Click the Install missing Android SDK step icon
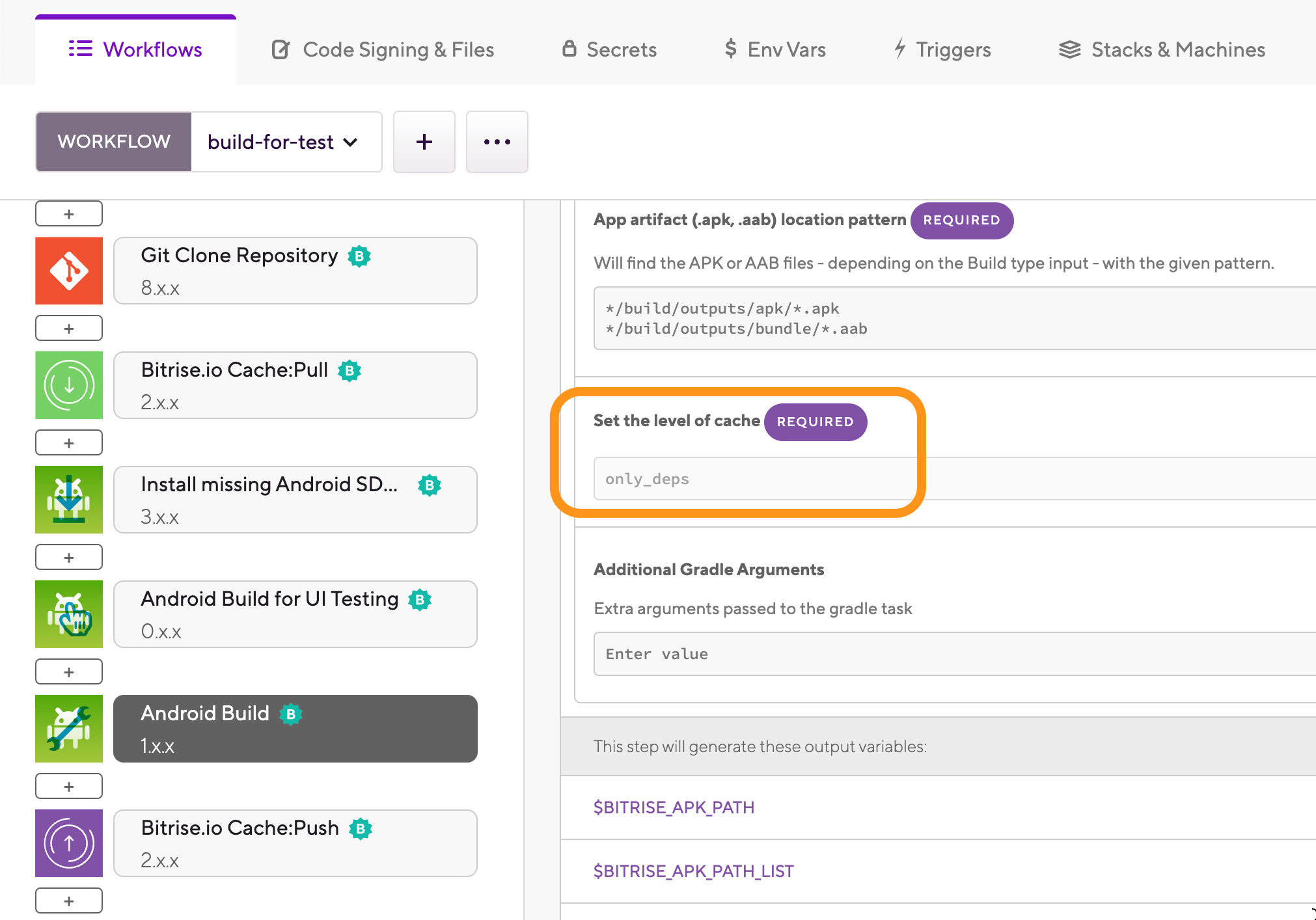 click(69, 500)
